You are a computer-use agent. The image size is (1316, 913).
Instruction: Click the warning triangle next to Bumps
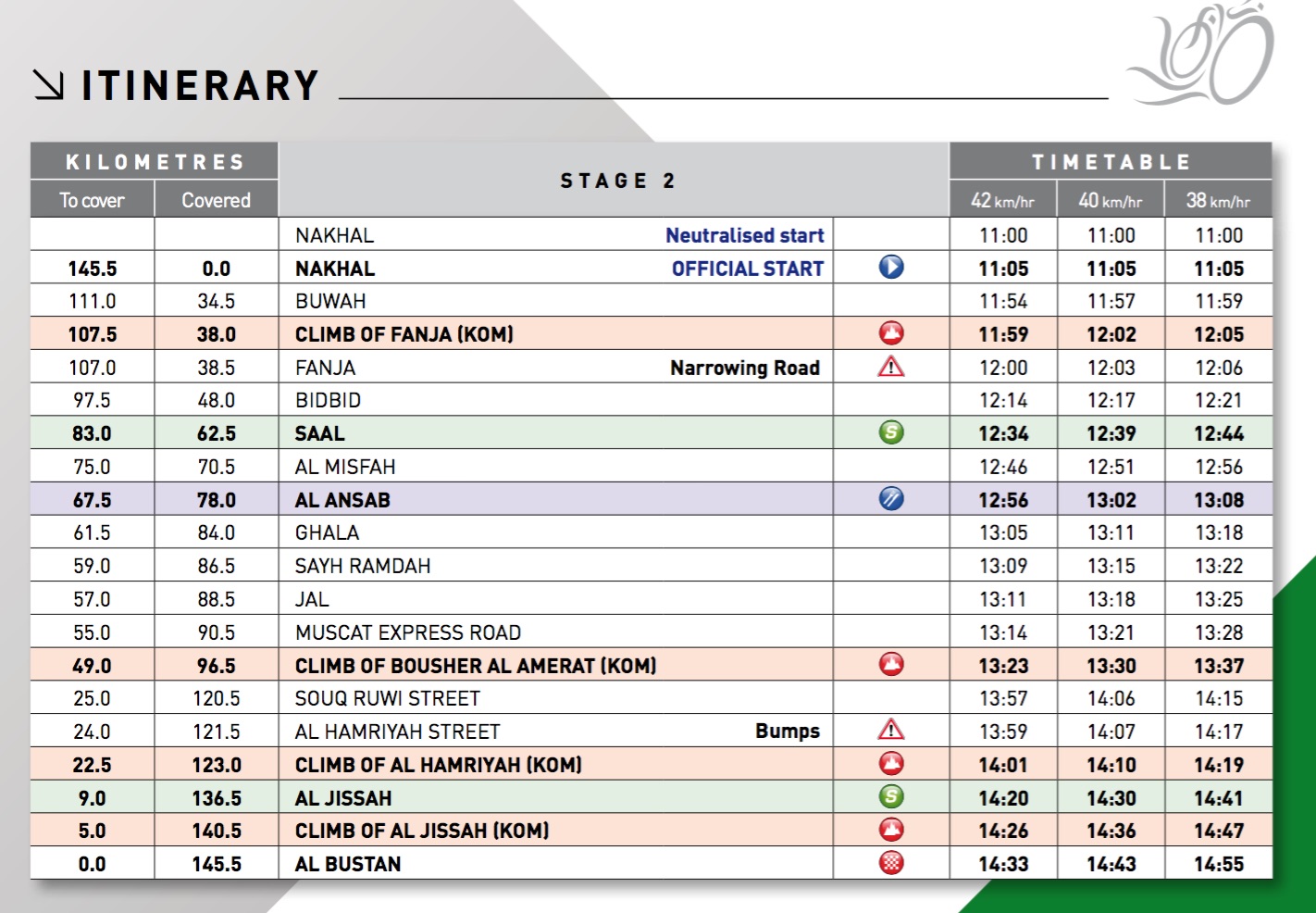click(890, 730)
